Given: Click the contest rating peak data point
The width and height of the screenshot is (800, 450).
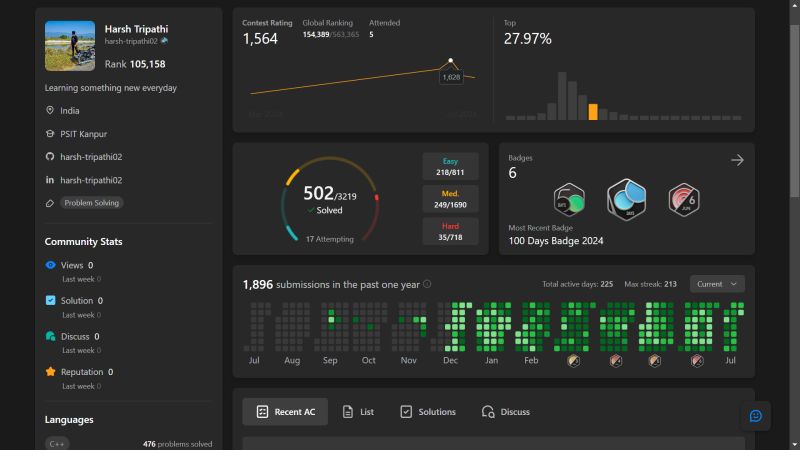Looking at the screenshot, I should pyautogui.click(x=451, y=60).
